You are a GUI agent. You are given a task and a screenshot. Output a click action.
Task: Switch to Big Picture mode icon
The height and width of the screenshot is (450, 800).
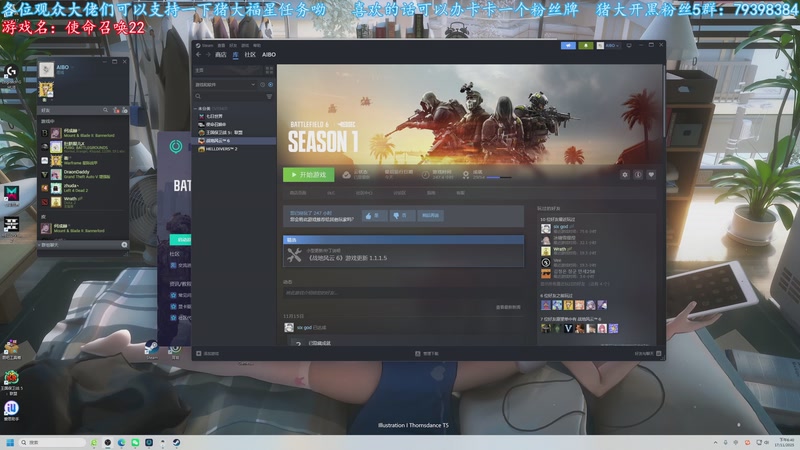[629, 45]
